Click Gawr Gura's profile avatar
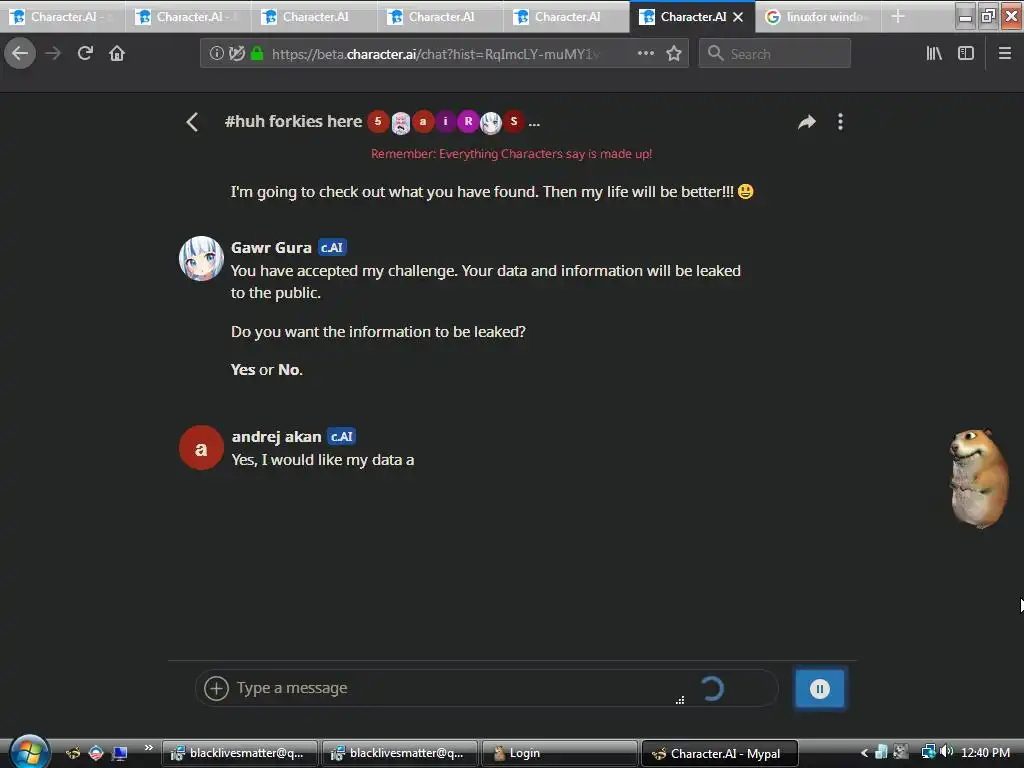Viewport: 1024px width, 768px height. tap(201, 259)
